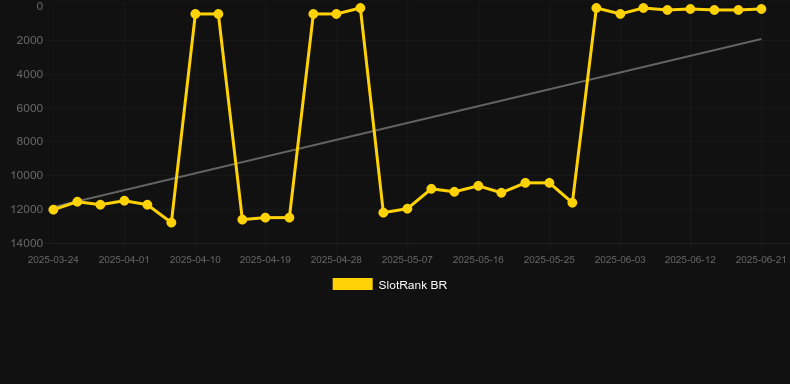Click the data point at 2025-03-24

tap(53, 210)
